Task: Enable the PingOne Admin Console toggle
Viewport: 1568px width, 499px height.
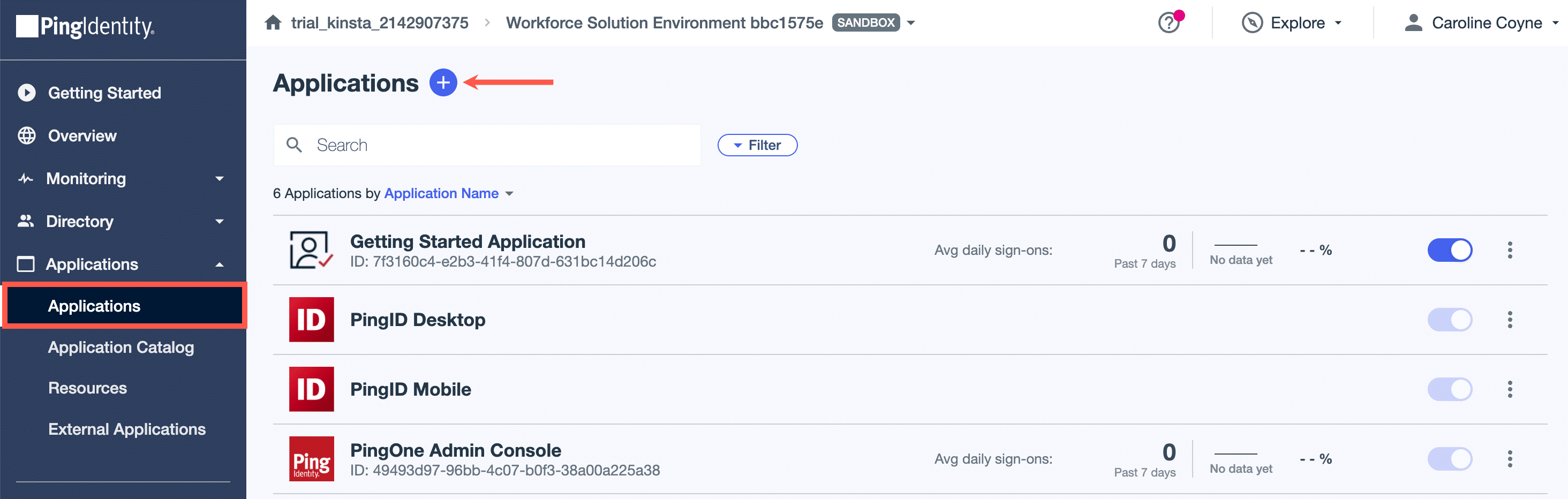Action: [x=1450, y=458]
